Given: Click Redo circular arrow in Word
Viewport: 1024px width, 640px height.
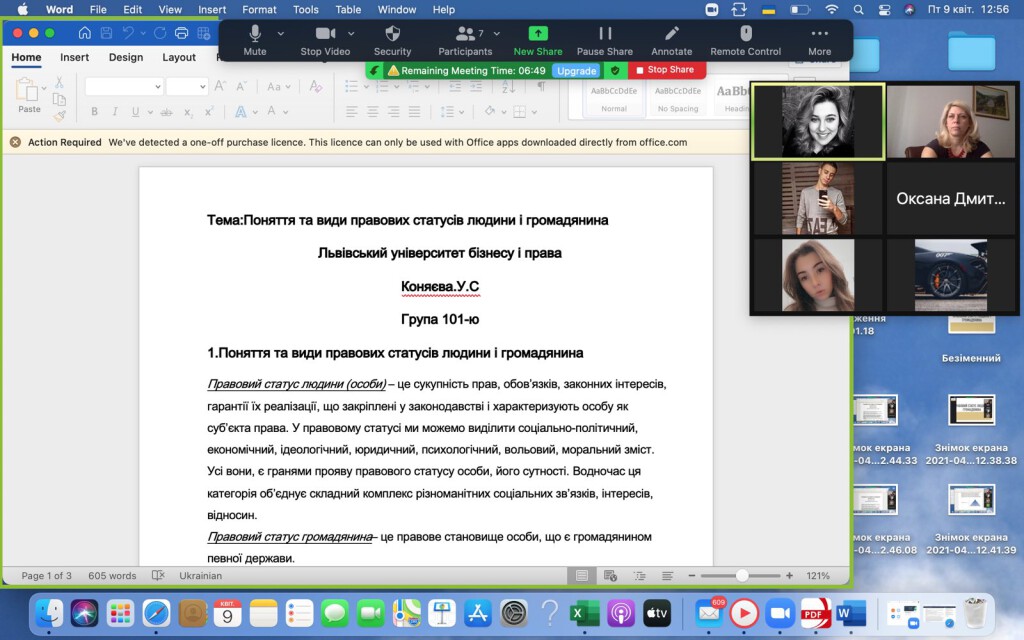Looking at the screenshot, I should tap(159, 33).
